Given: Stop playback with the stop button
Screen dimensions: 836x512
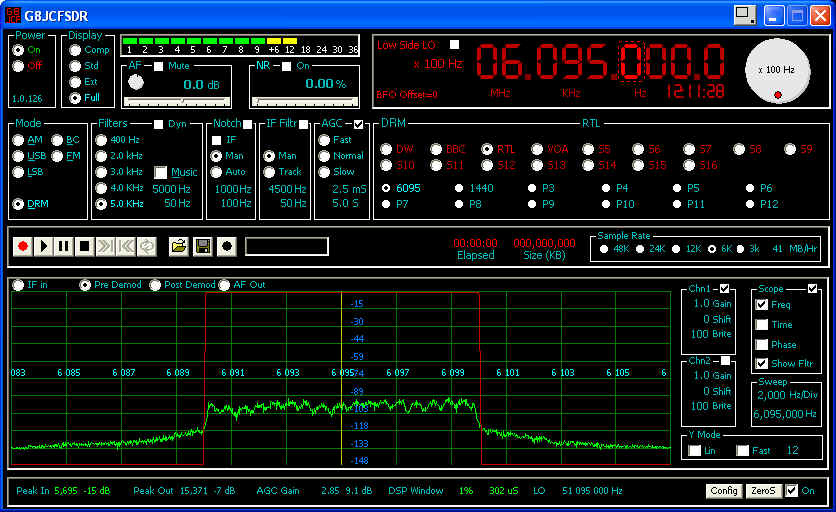Looking at the screenshot, I should 84,246.
